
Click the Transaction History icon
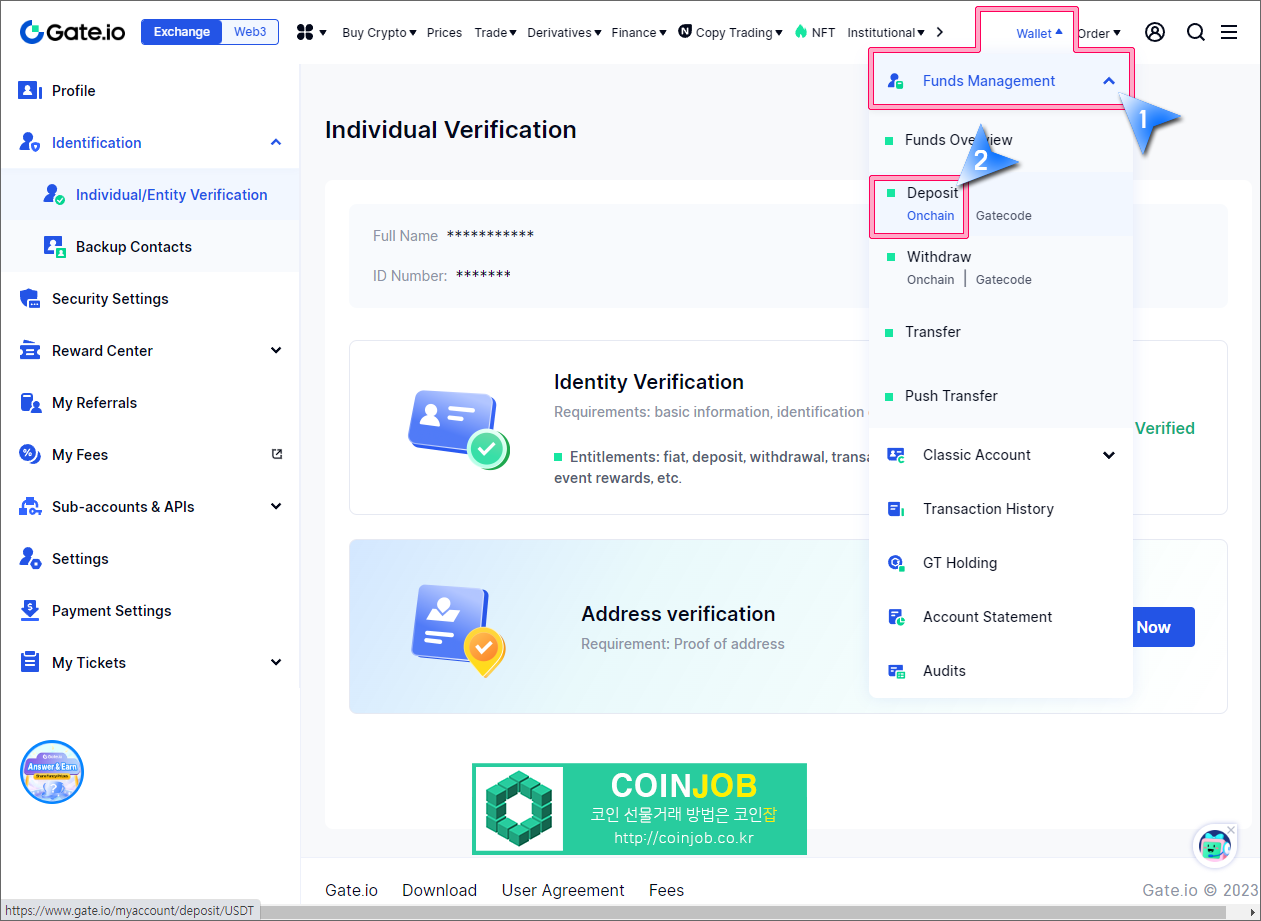tap(896, 509)
